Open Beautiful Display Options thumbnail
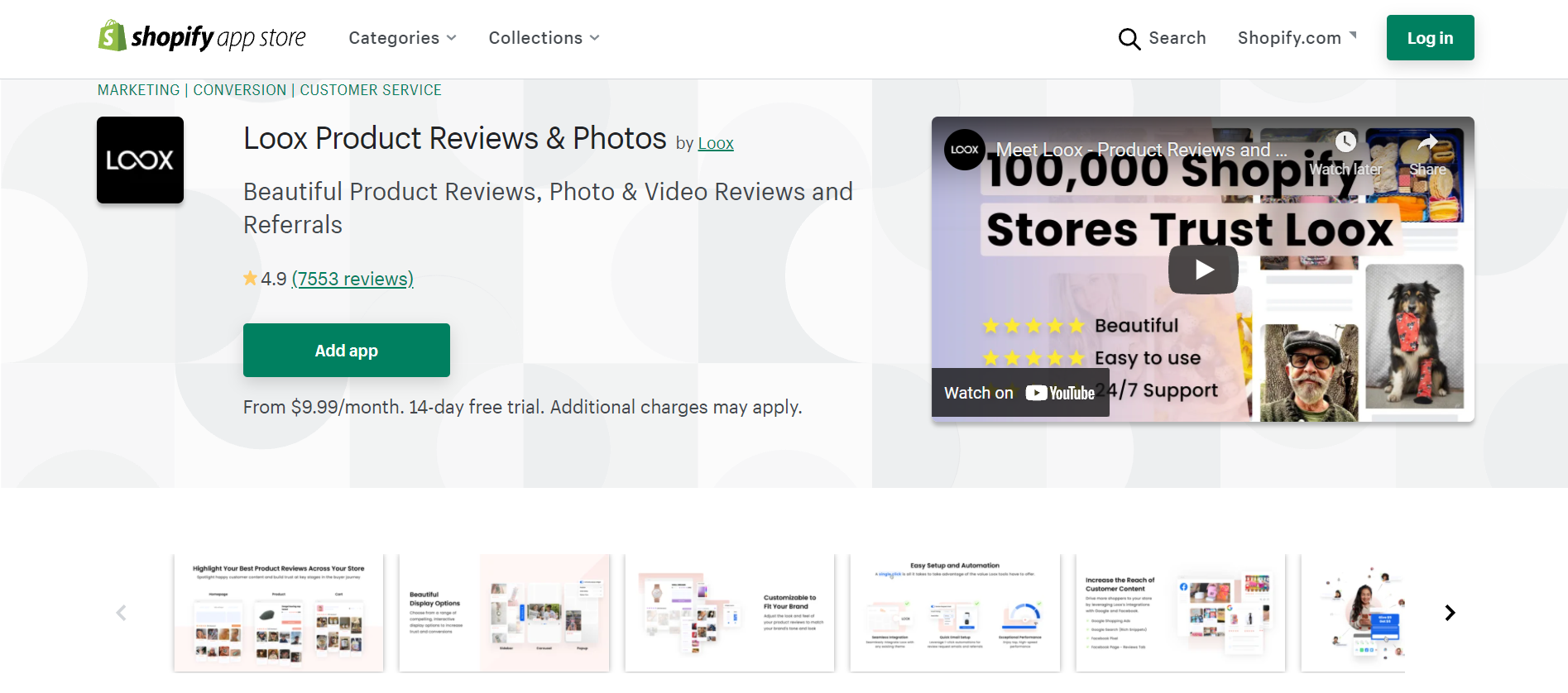1568x693 pixels. coord(504,613)
